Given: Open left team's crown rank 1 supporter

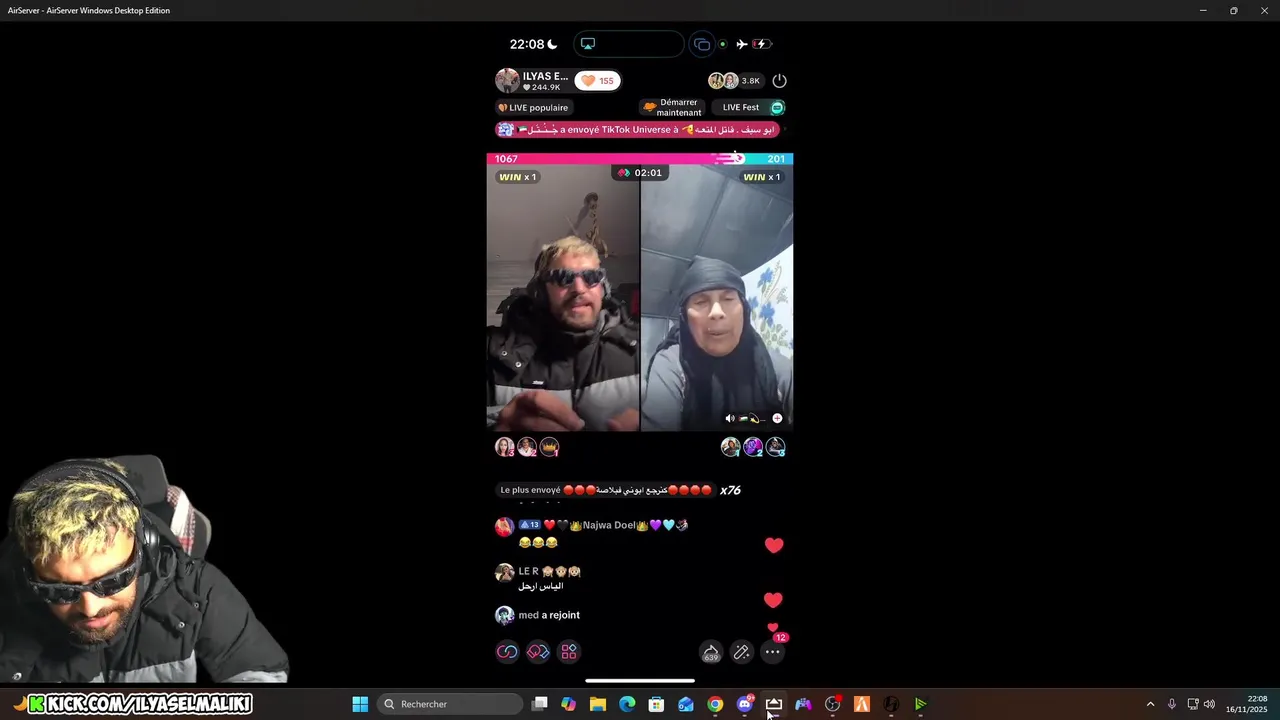Looking at the screenshot, I should coord(549,447).
